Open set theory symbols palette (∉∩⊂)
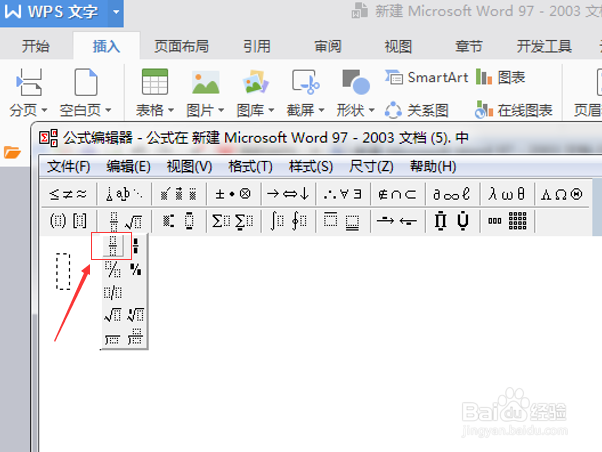Viewport: 602px width, 452px height. coord(397,194)
